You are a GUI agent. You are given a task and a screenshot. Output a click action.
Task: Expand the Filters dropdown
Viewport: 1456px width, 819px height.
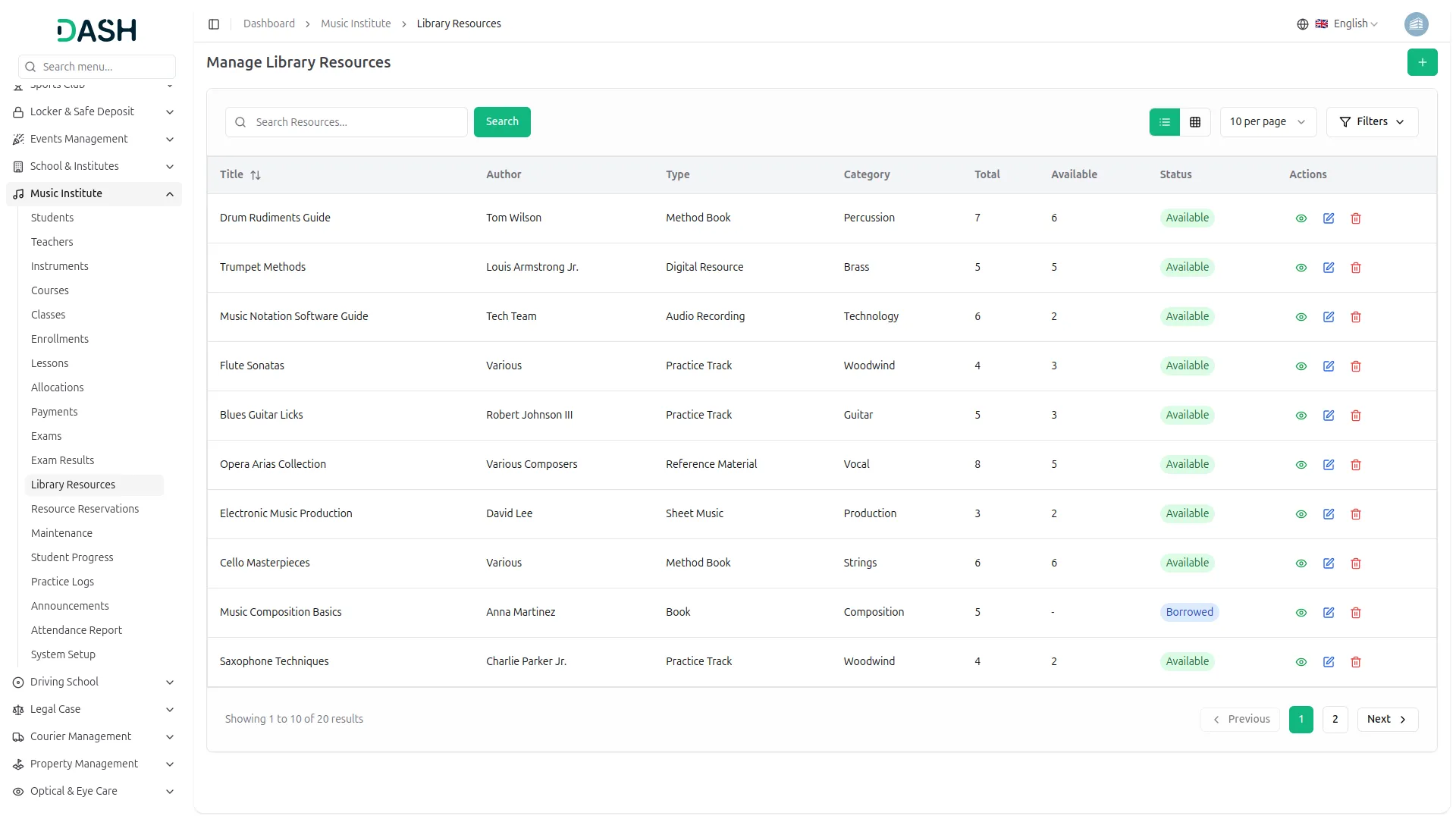tap(1372, 122)
